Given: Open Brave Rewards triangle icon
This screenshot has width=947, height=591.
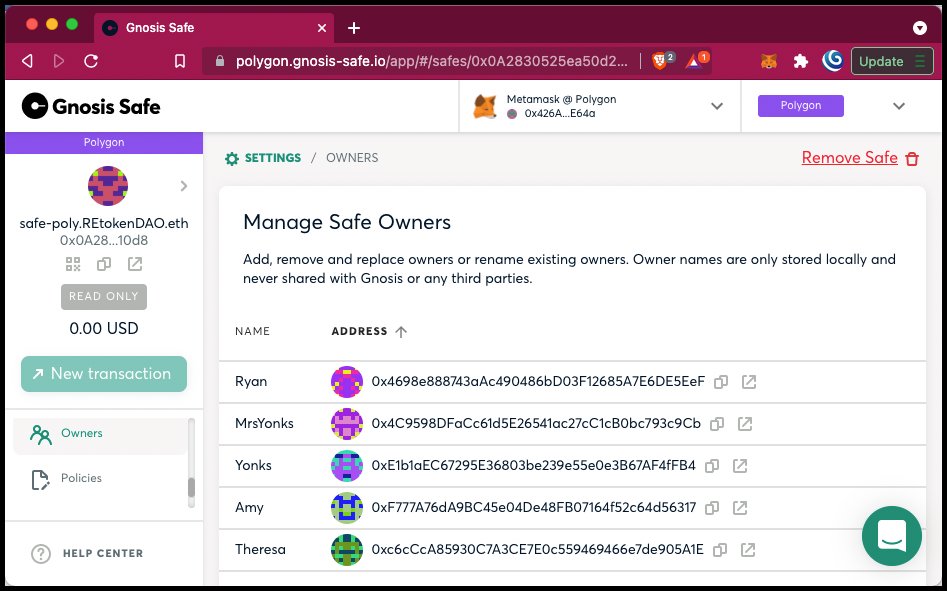Looking at the screenshot, I should pyautogui.click(x=693, y=61).
